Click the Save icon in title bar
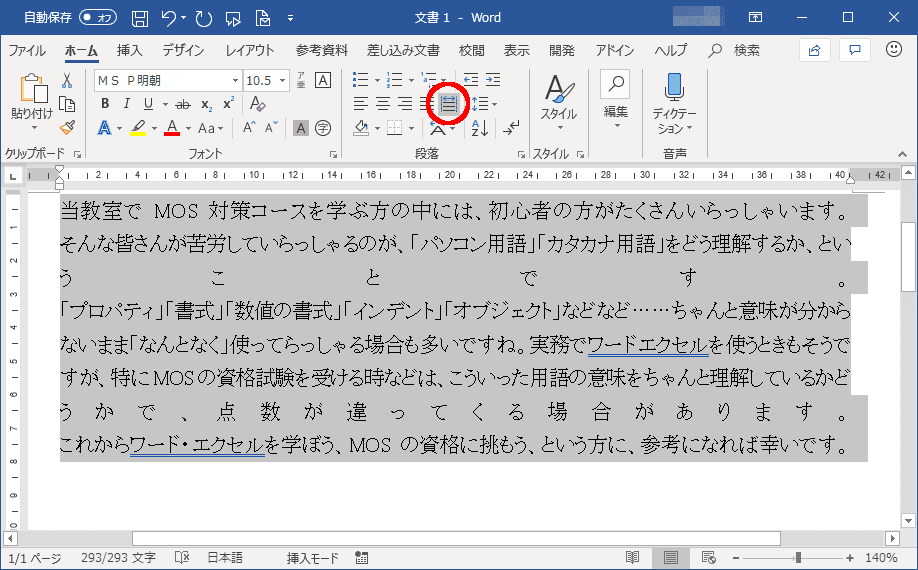Screen dimensions: 918x570 139,18
